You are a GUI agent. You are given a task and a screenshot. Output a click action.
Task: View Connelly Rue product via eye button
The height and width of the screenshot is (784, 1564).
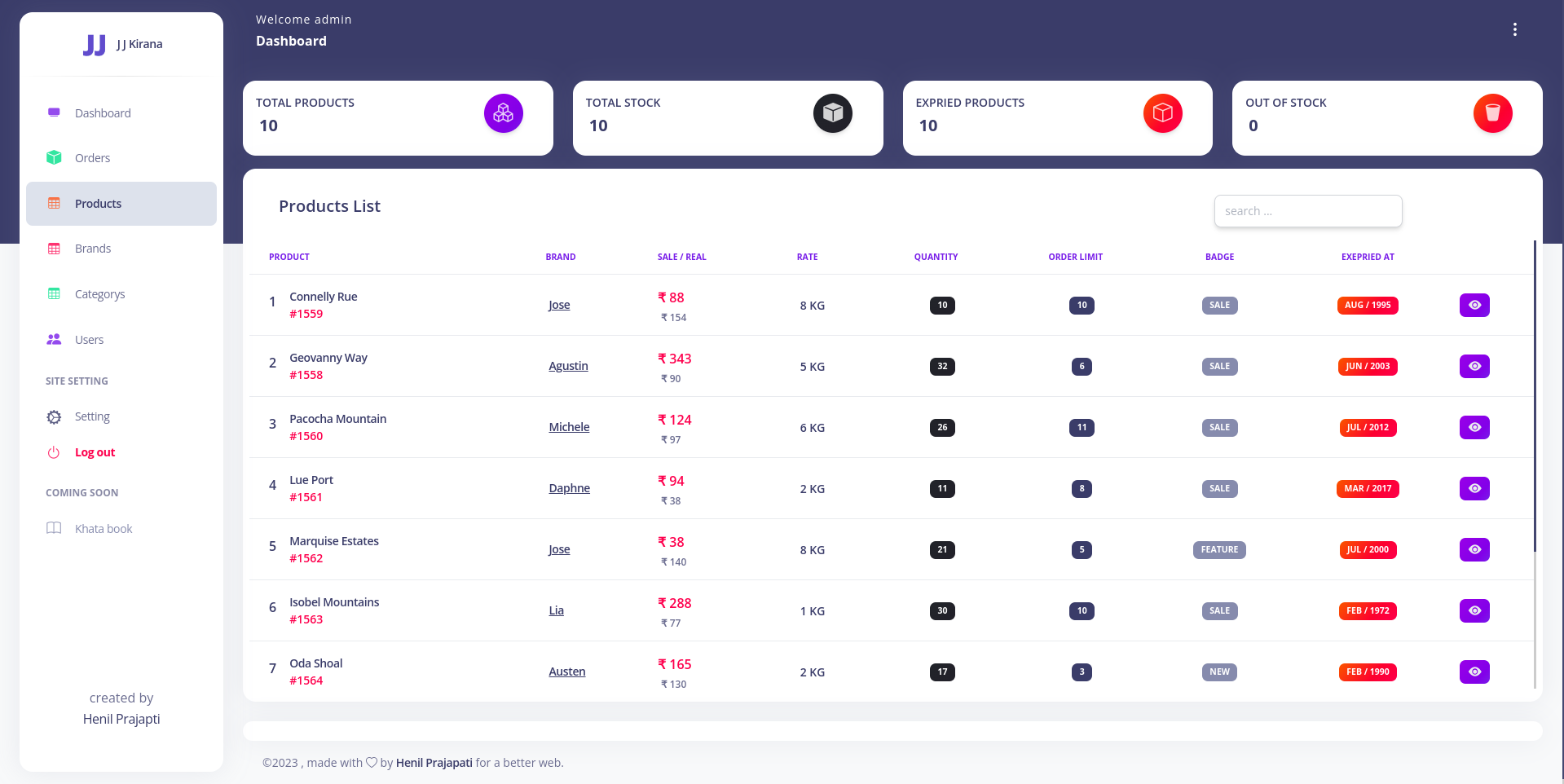[1474, 305]
